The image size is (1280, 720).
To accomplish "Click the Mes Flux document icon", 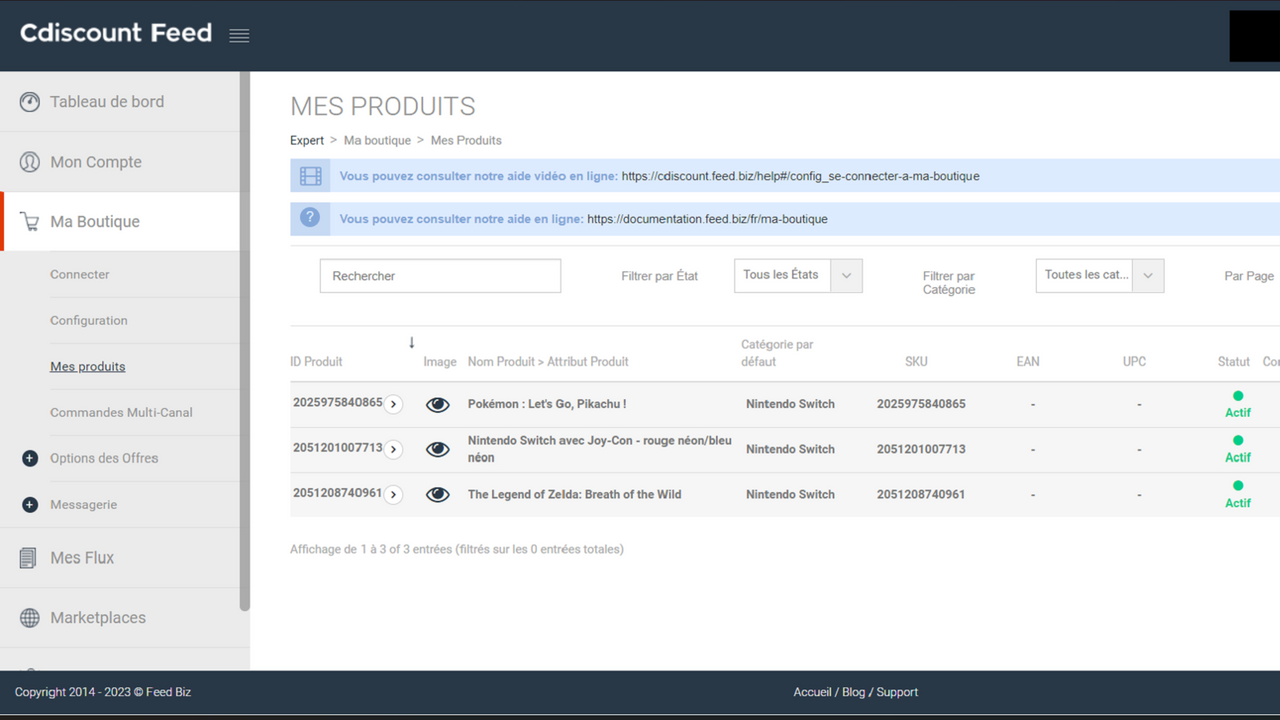I will pyautogui.click(x=29, y=558).
